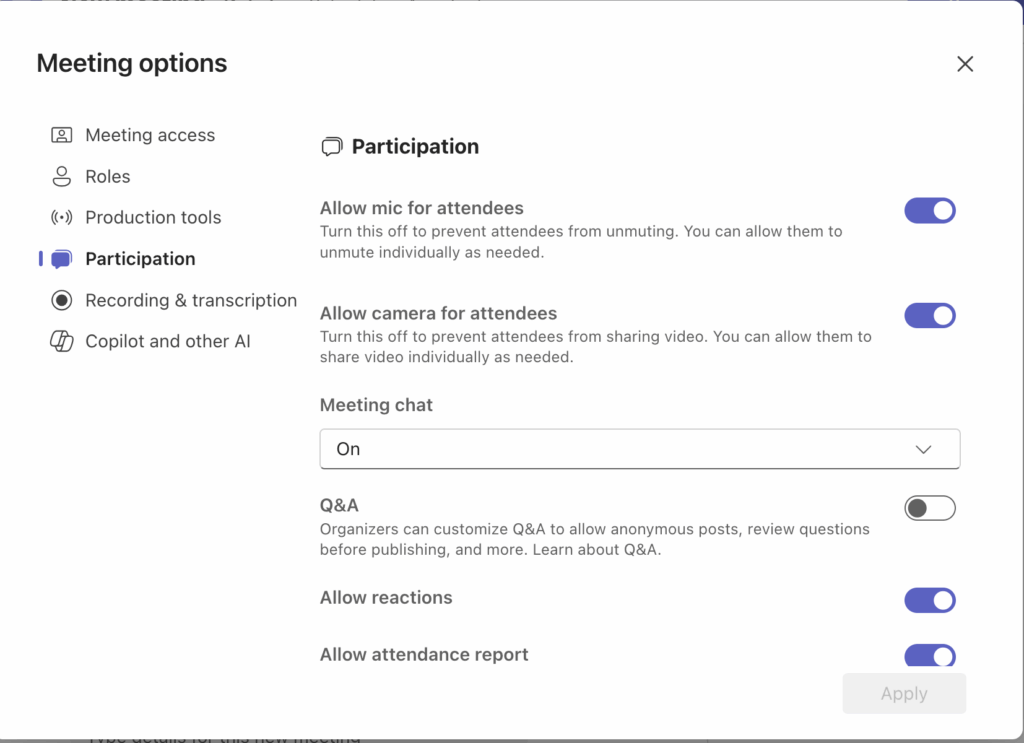
Task: Click the Recording & transcription record icon
Action: click(x=62, y=300)
